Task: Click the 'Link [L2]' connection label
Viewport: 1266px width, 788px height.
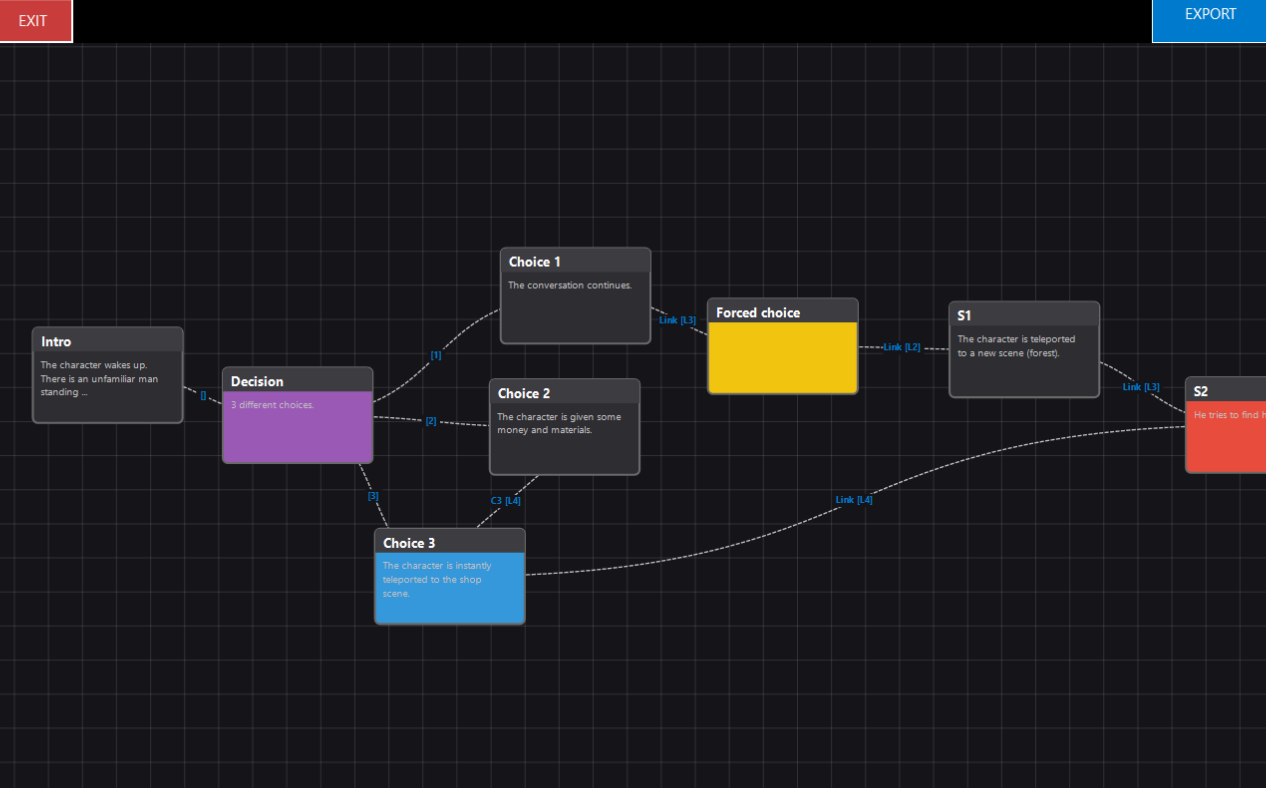Action: (x=902, y=347)
